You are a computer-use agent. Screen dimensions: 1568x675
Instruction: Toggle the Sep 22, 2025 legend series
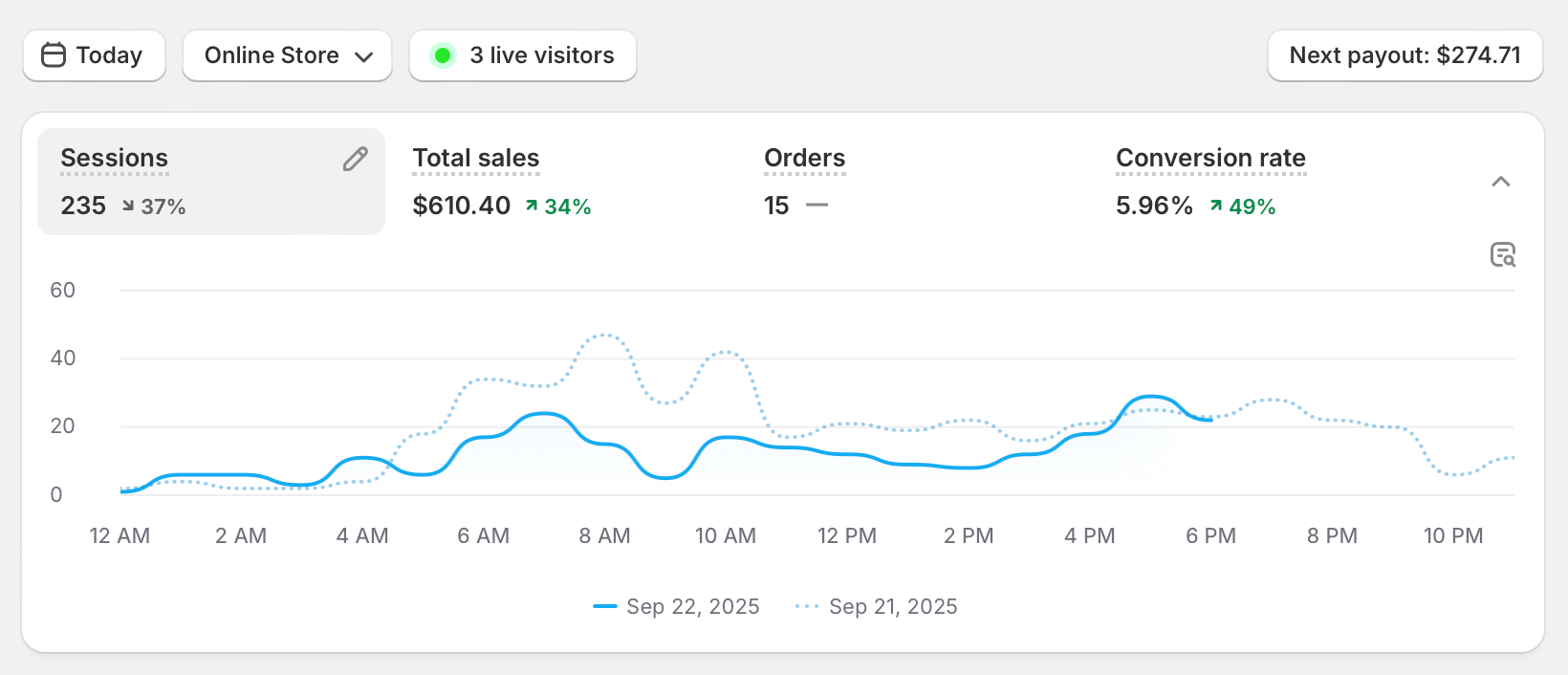coord(676,606)
